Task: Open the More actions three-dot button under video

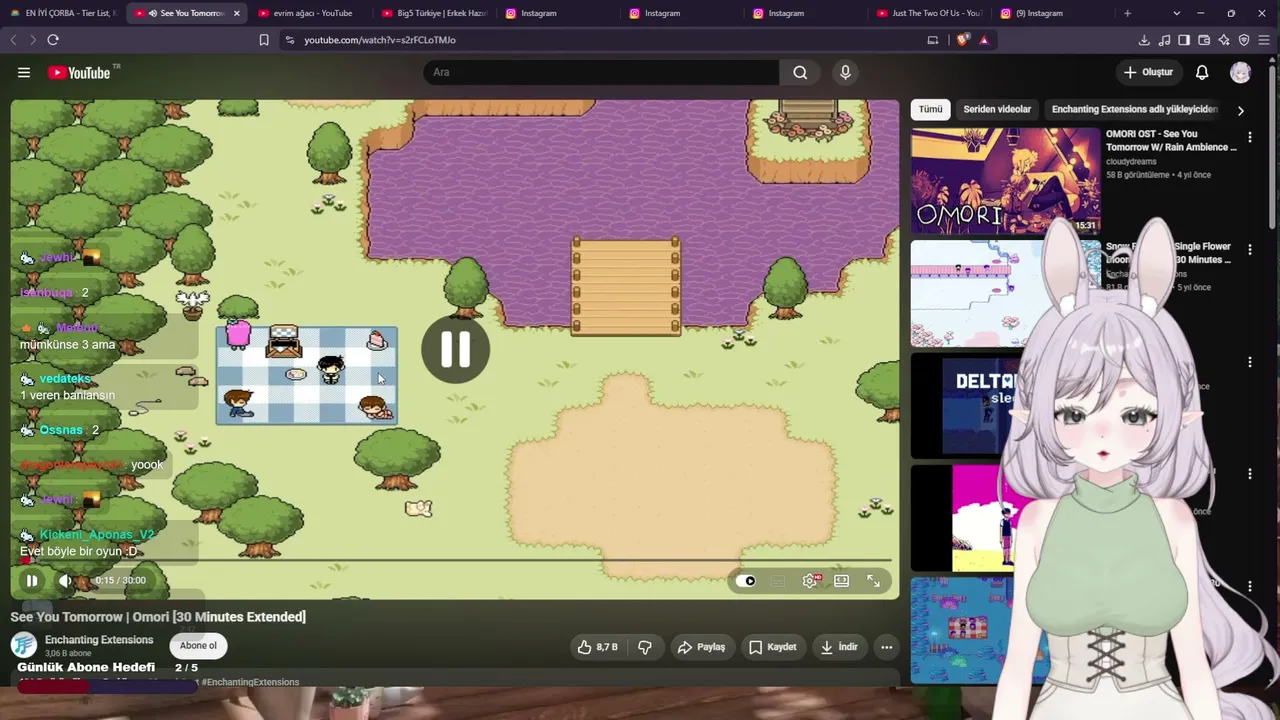Action: coord(886,647)
